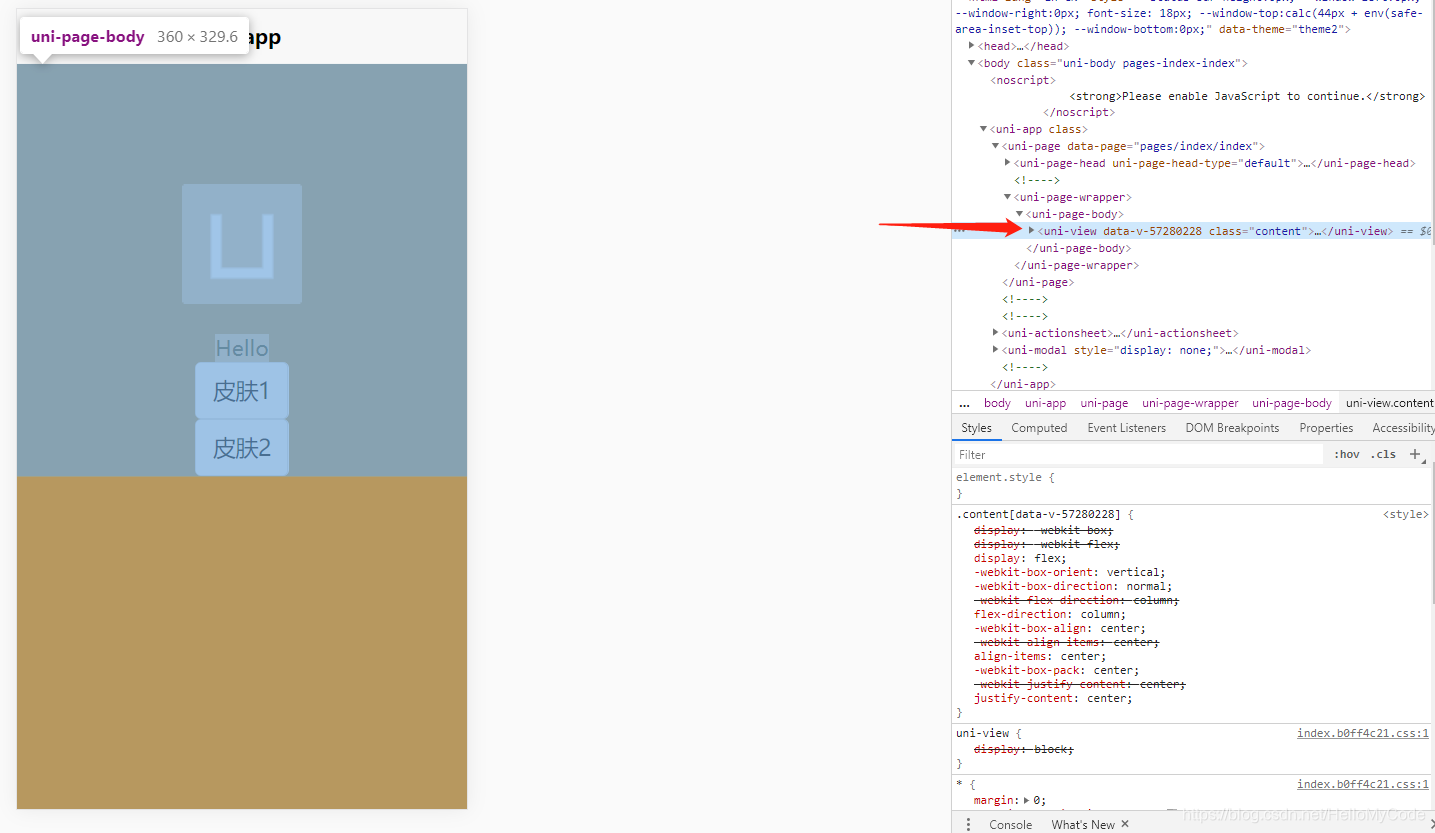Click the Hello text in preview
Screen dimensions: 1435x833
[242, 348]
